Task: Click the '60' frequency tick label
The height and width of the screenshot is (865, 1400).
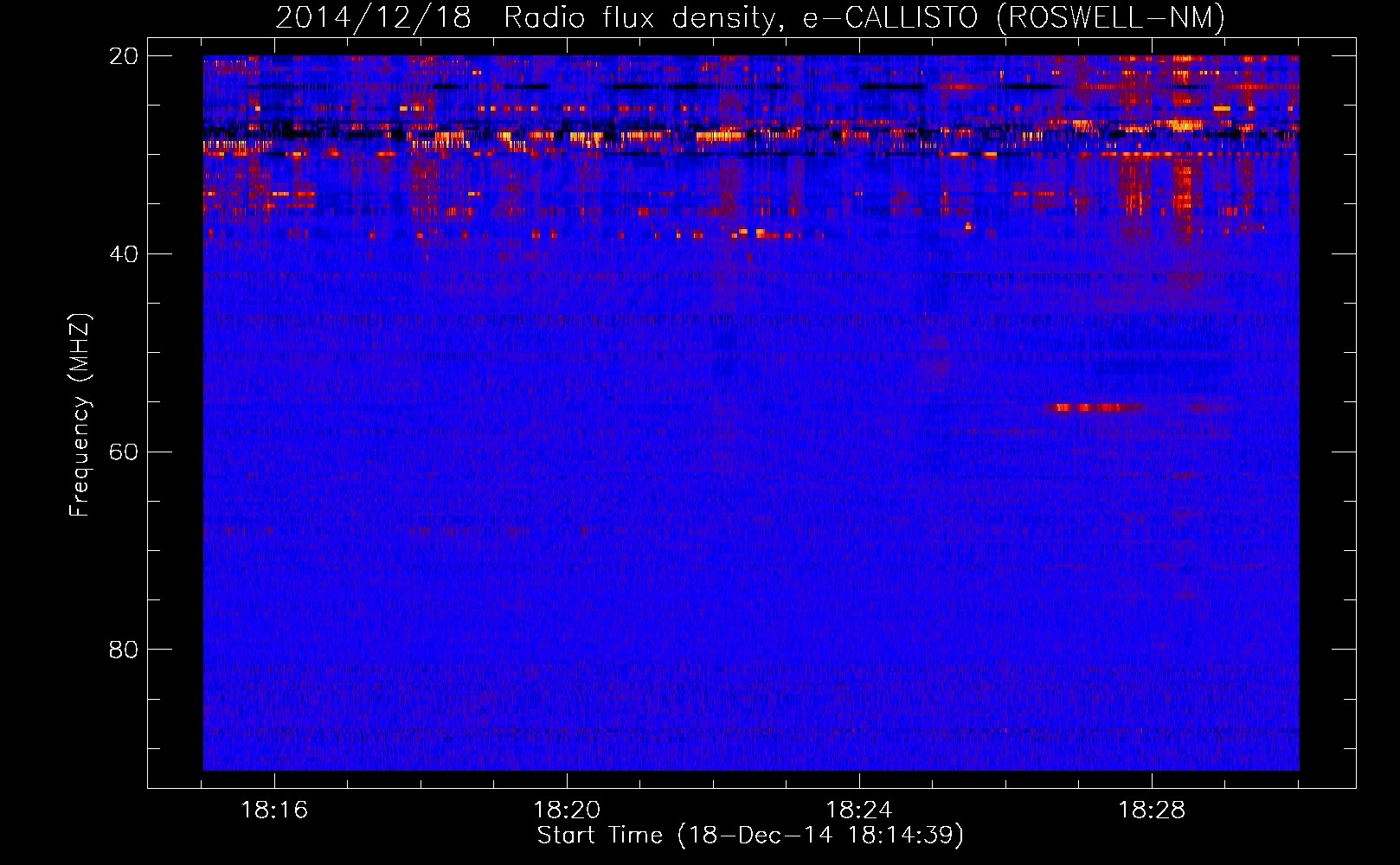Action: tap(123, 452)
